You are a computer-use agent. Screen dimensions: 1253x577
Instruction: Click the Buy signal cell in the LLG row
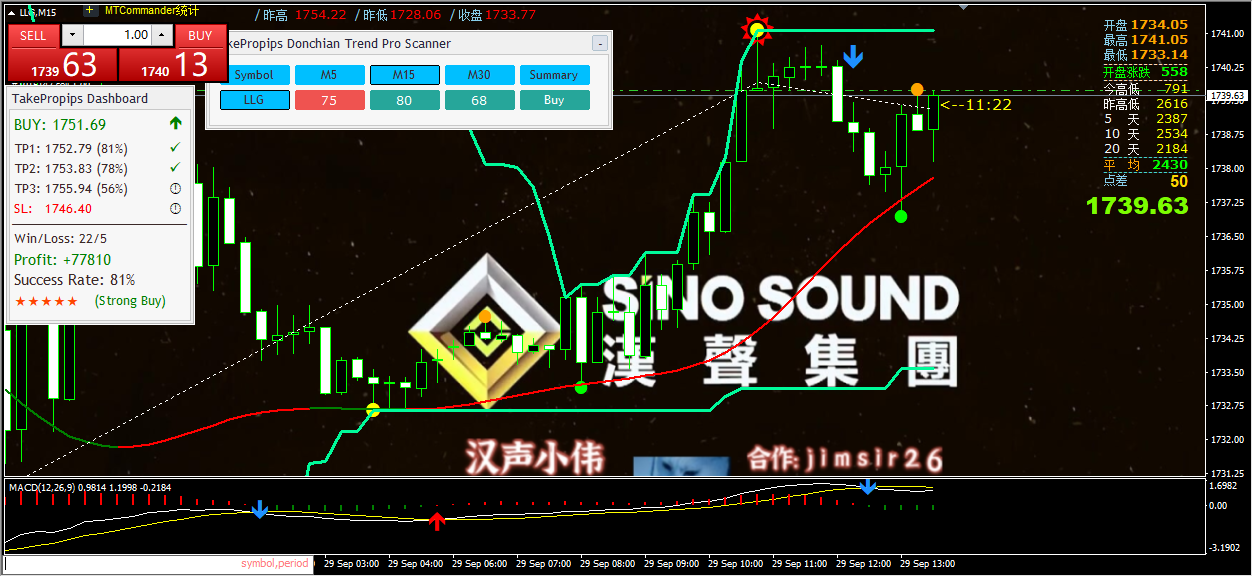click(554, 100)
